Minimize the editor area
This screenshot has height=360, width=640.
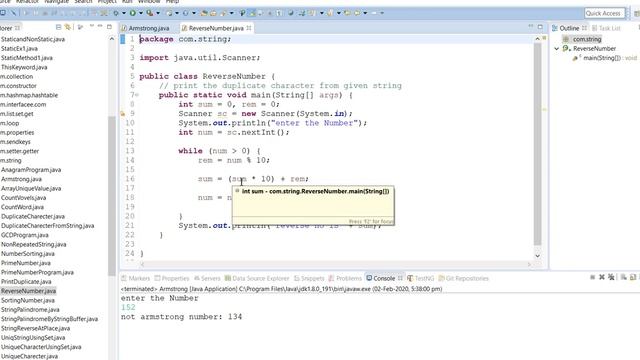coord(531,26)
